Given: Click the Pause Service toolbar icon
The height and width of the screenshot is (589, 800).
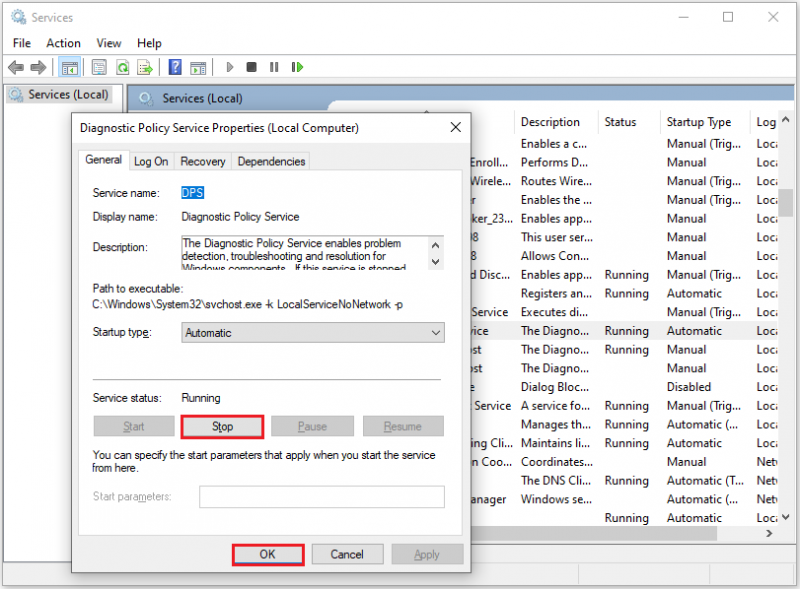Looking at the screenshot, I should pos(274,67).
